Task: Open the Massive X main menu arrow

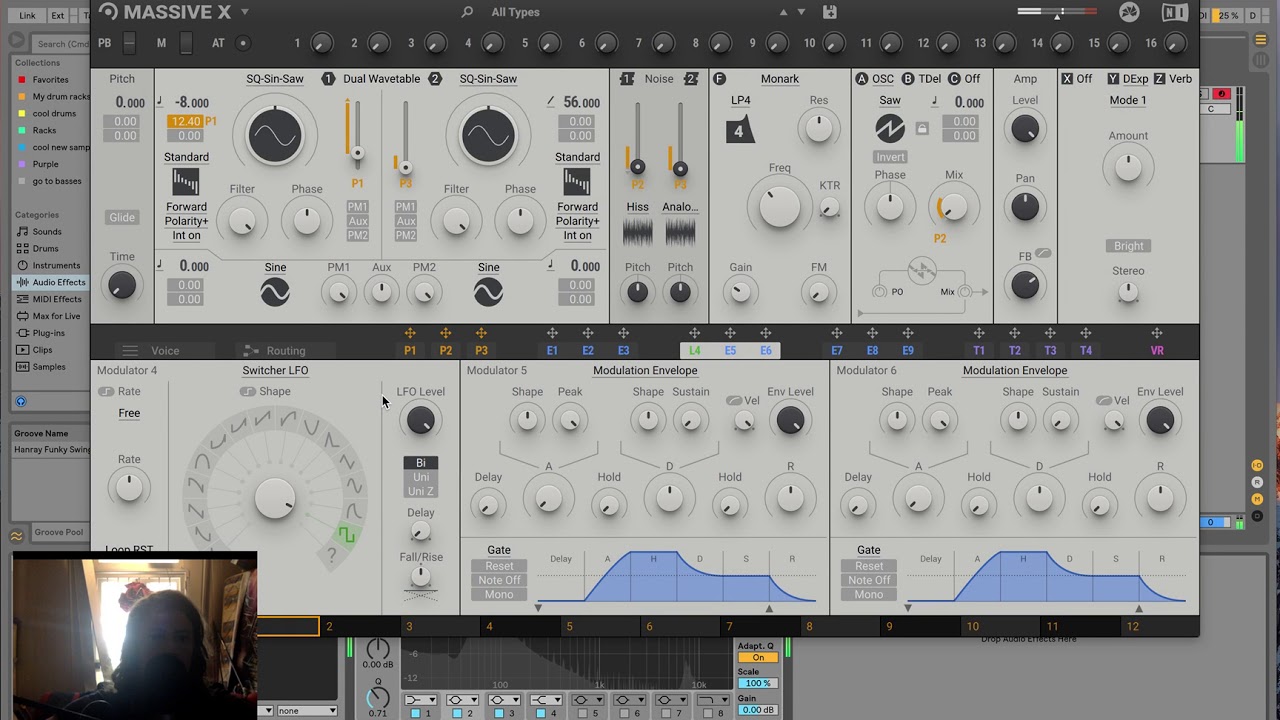Action: tap(245, 12)
